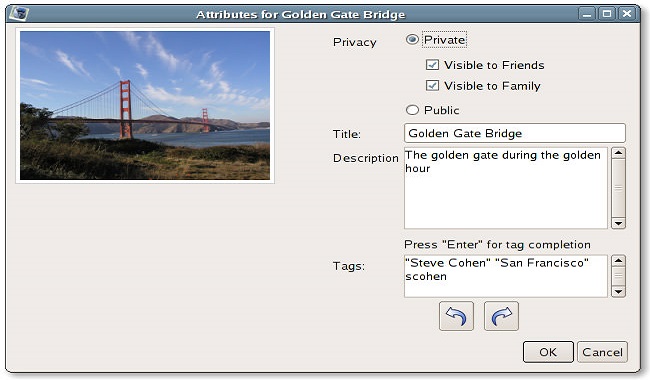This screenshot has height=380, width=650.
Task: Uncheck Visible to Friends
Action: click(x=432, y=65)
